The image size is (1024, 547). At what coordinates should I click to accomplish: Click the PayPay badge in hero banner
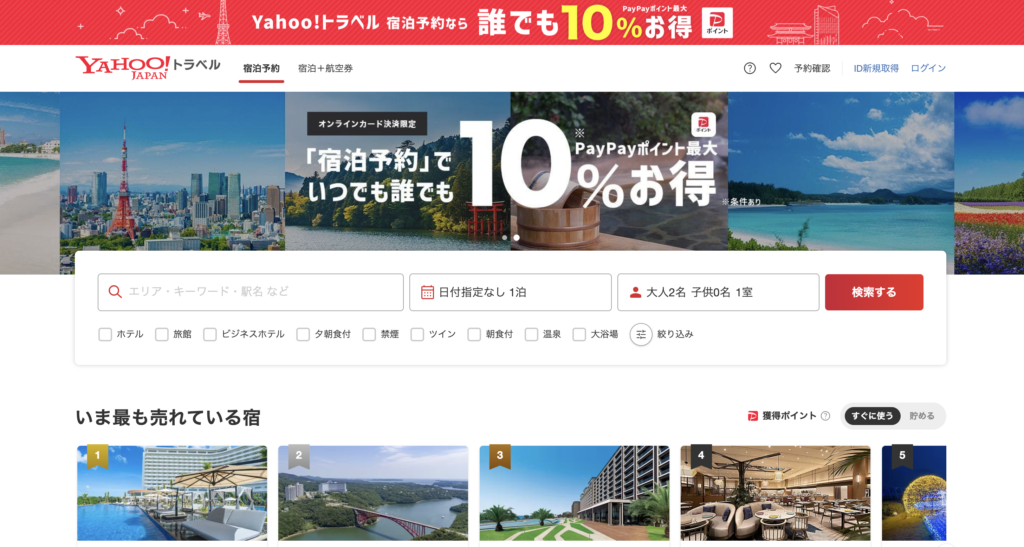click(703, 125)
